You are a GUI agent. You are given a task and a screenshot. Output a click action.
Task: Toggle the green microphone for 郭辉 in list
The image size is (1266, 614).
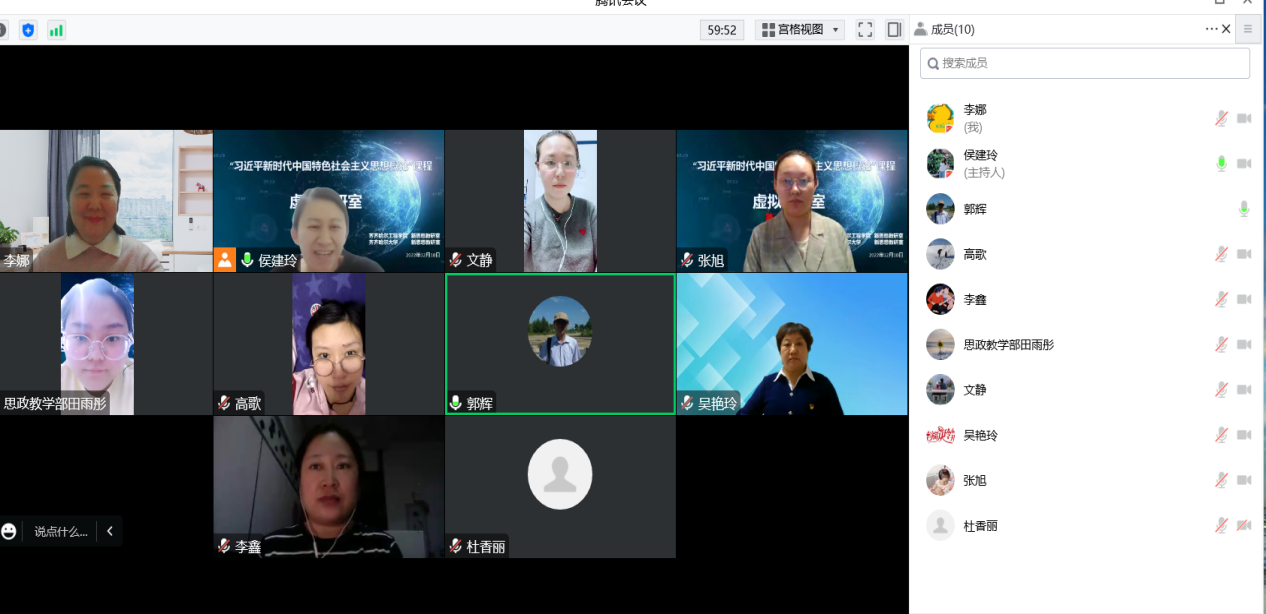click(1244, 209)
